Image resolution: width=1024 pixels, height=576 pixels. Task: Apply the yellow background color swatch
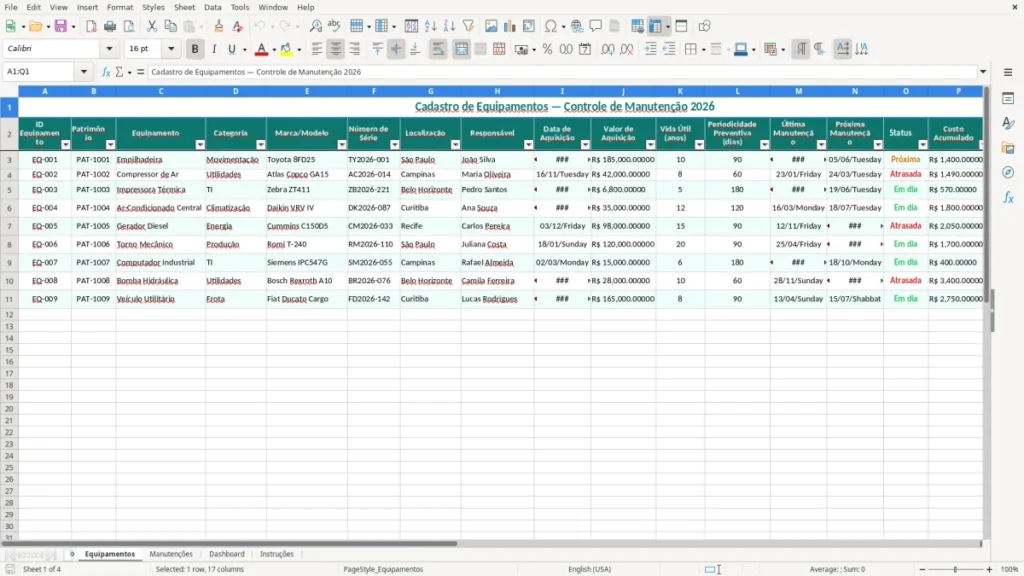click(286, 49)
